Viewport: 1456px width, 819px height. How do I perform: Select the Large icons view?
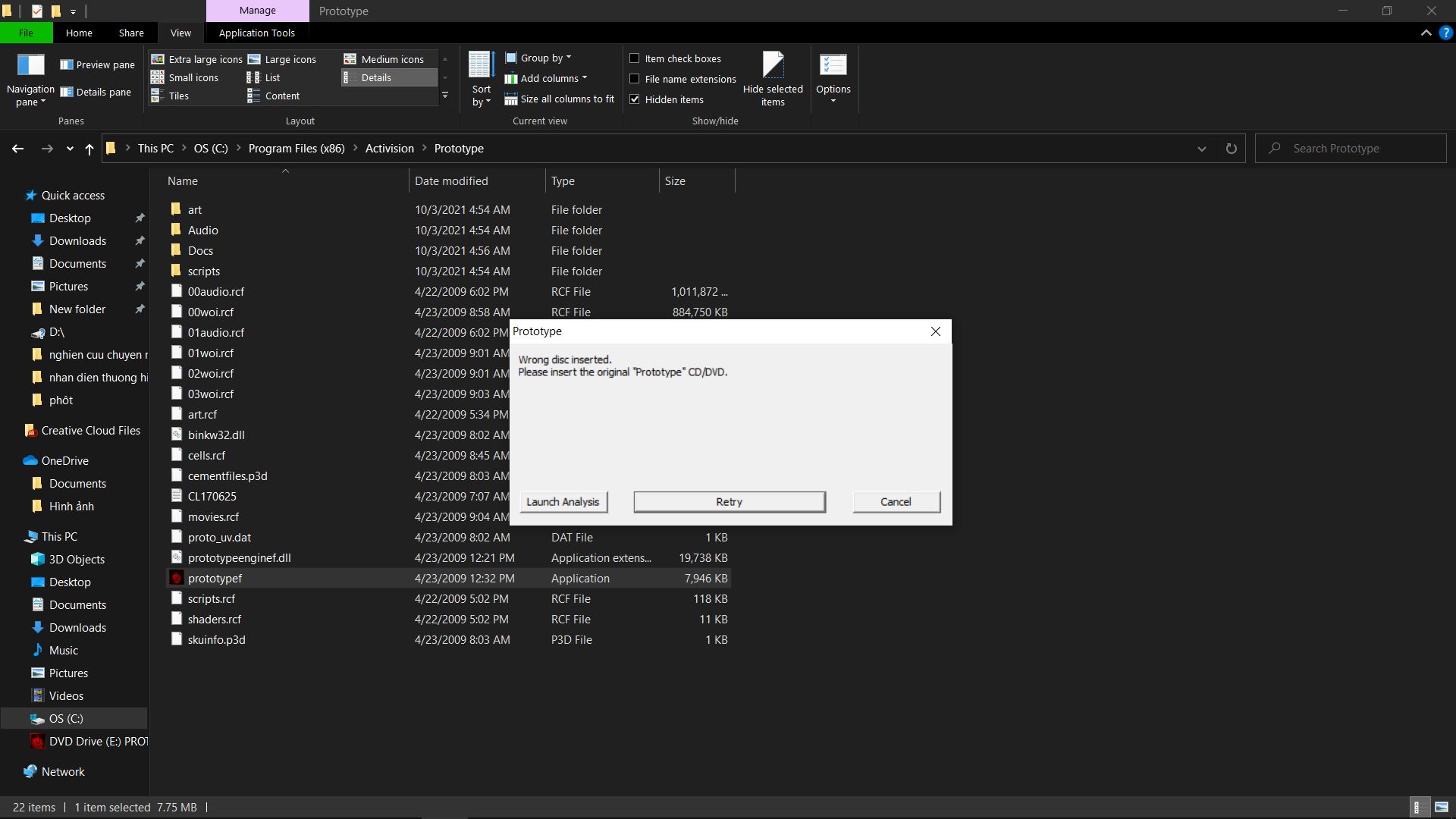tap(290, 59)
